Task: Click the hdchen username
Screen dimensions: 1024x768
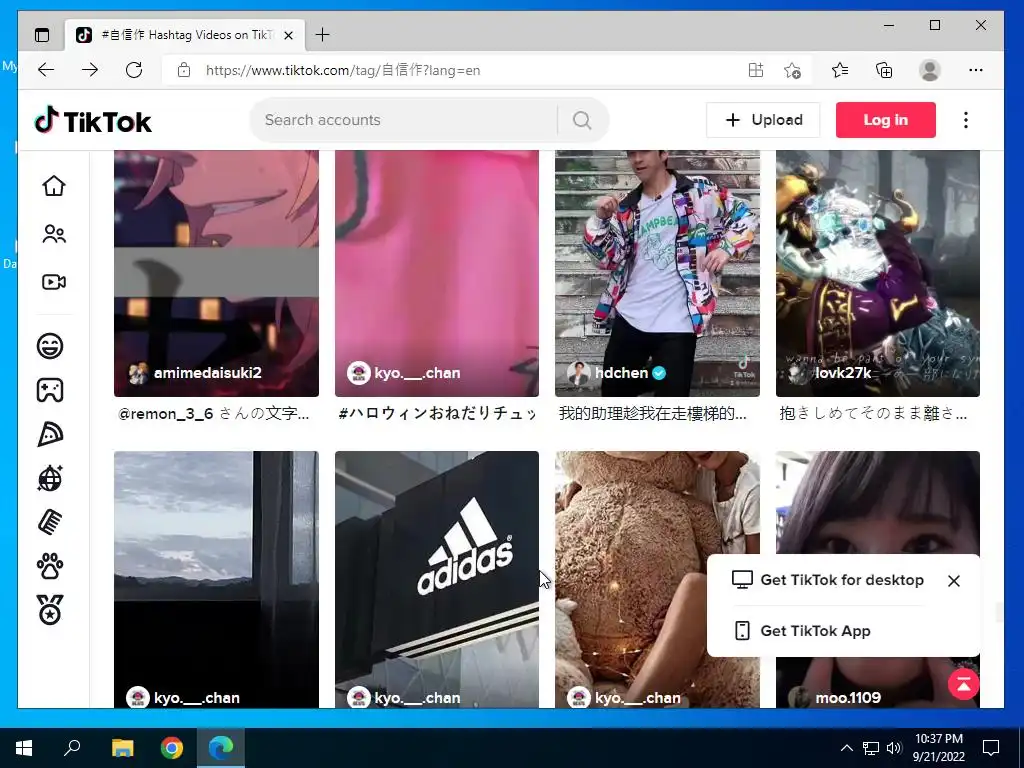Action: click(621, 373)
